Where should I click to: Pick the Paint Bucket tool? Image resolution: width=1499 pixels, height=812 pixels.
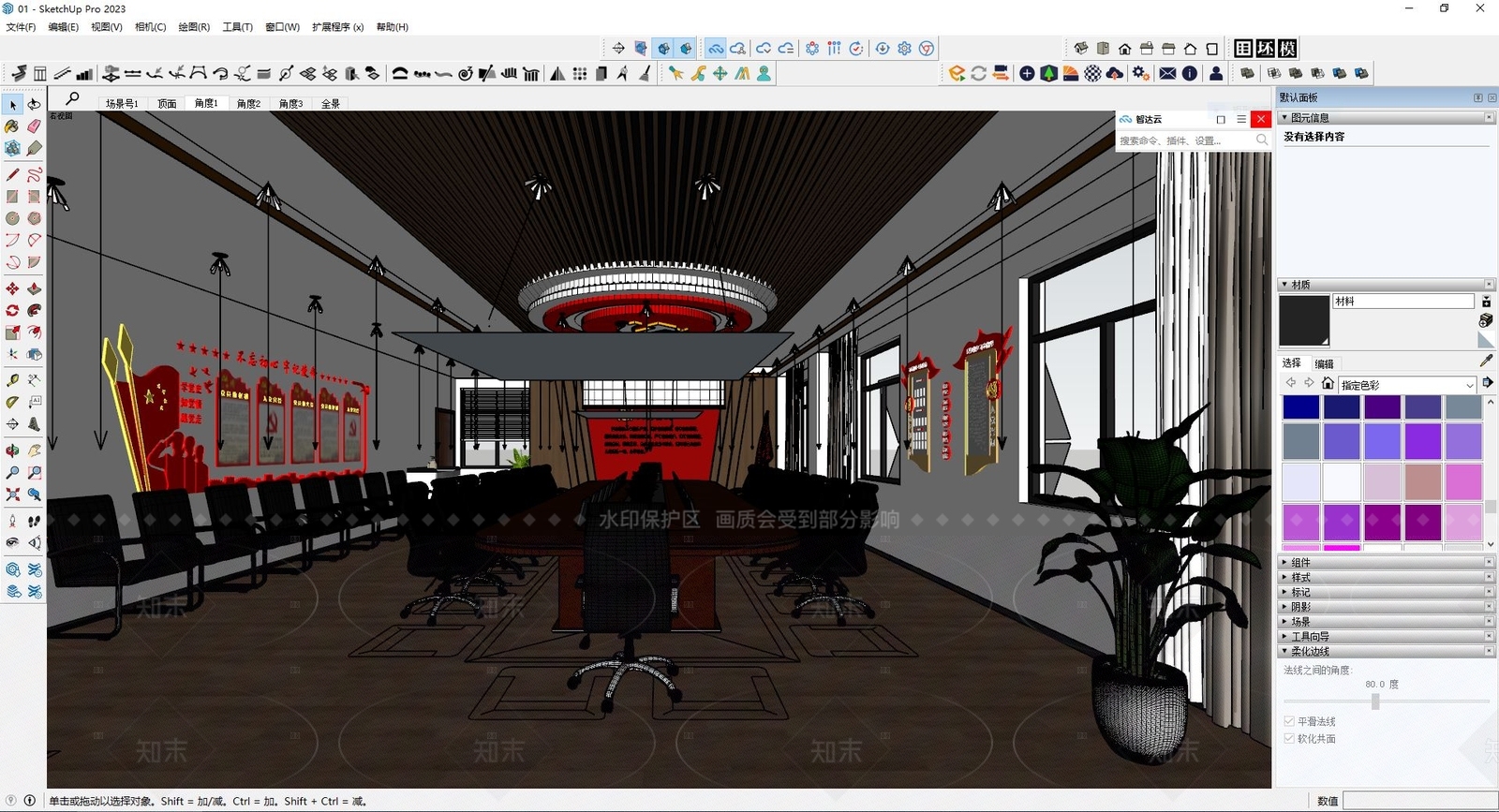coord(12,126)
